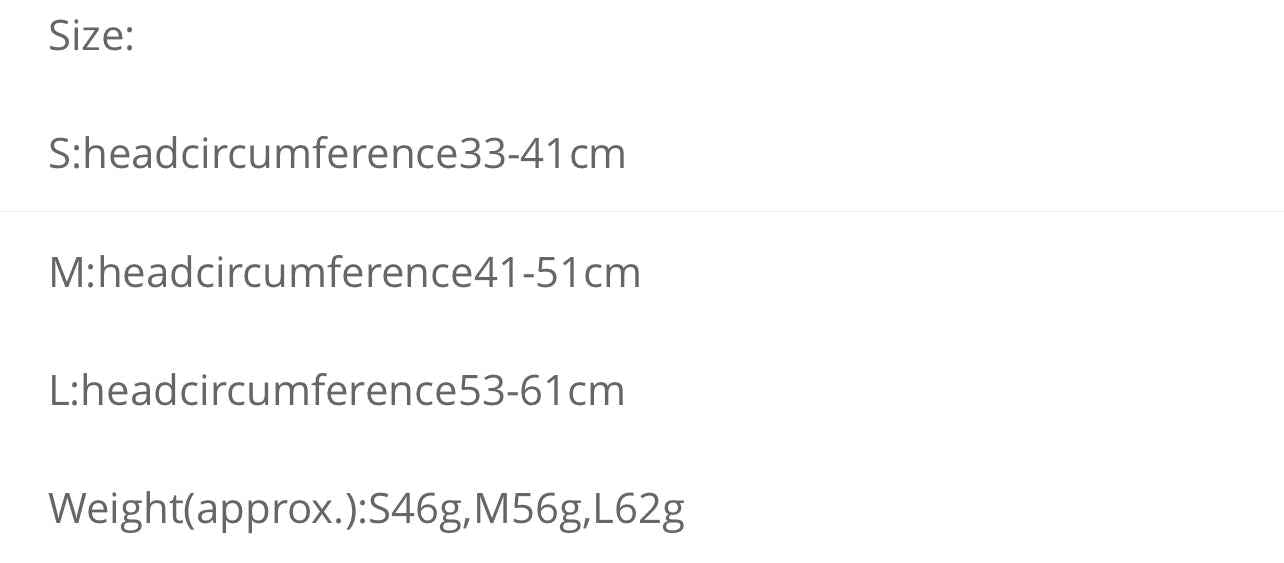Click the Weight(approx.) text line
1284x563 pixels.
point(366,508)
